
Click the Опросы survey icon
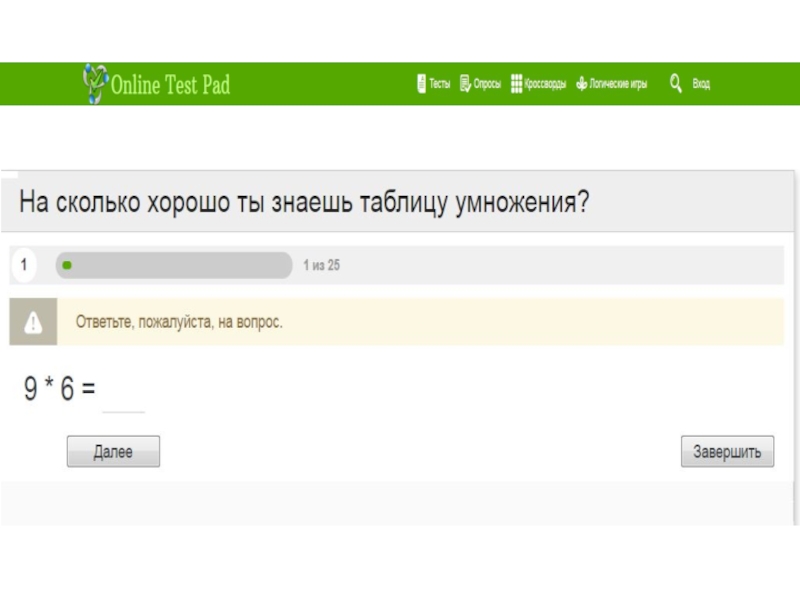tap(465, 84)
